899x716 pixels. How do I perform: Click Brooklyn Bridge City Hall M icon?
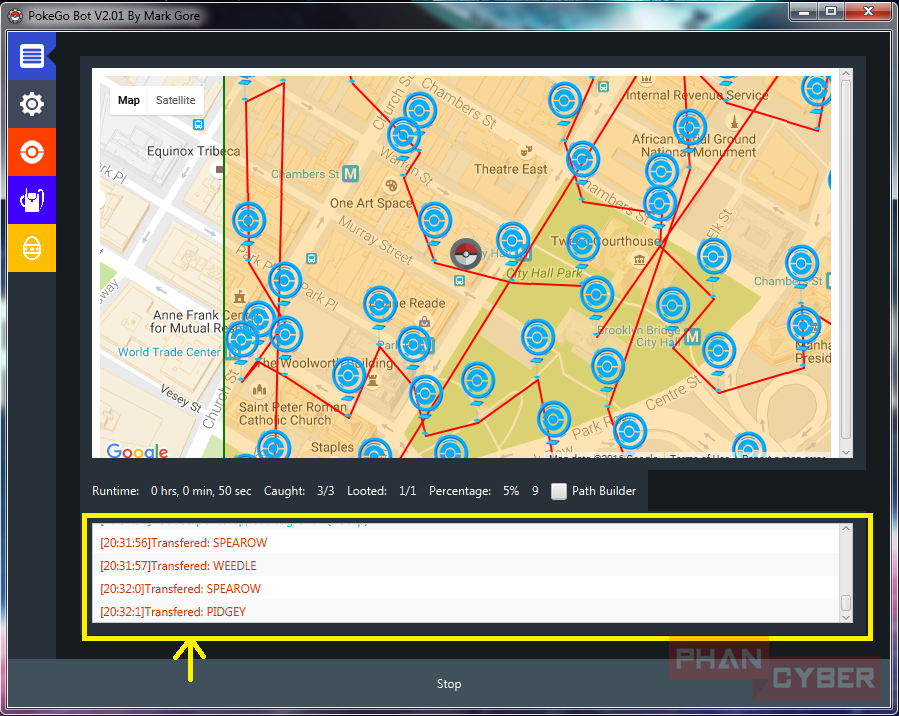[692, 337]
